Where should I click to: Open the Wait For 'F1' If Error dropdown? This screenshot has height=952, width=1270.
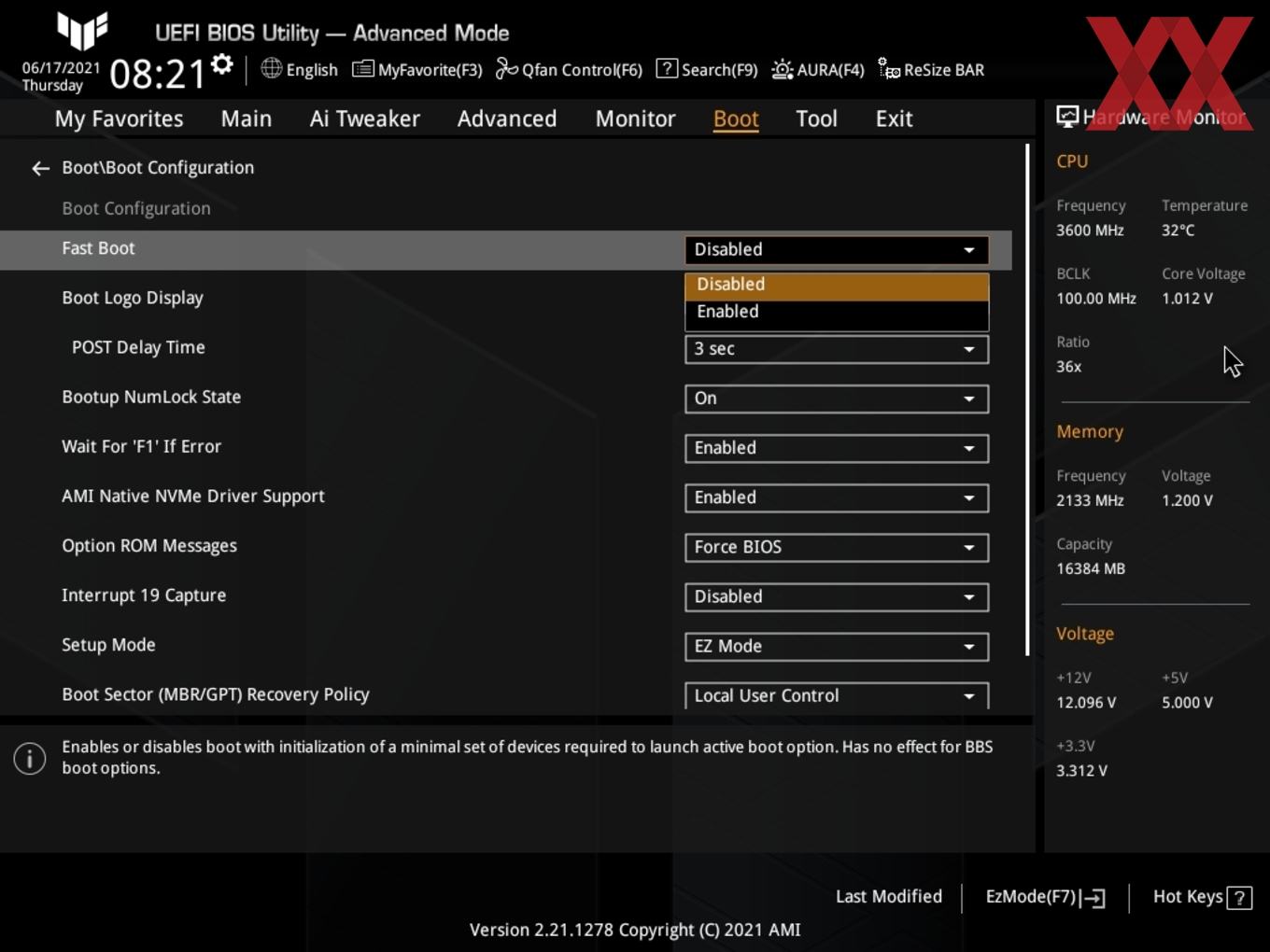point(837,448)
